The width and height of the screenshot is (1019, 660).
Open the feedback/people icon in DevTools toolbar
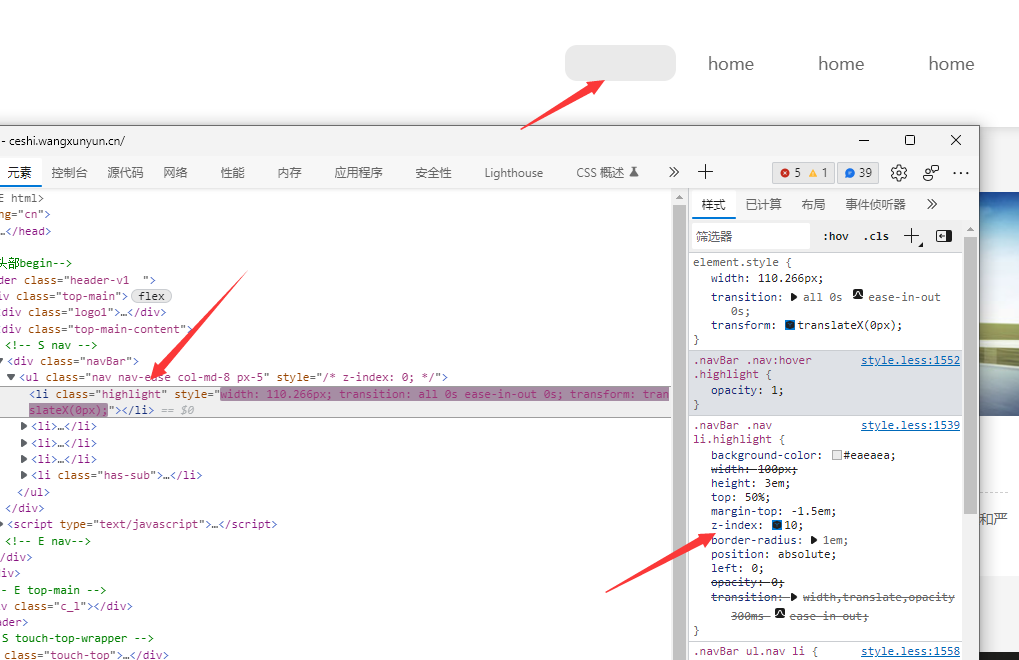tap(931, 173)
